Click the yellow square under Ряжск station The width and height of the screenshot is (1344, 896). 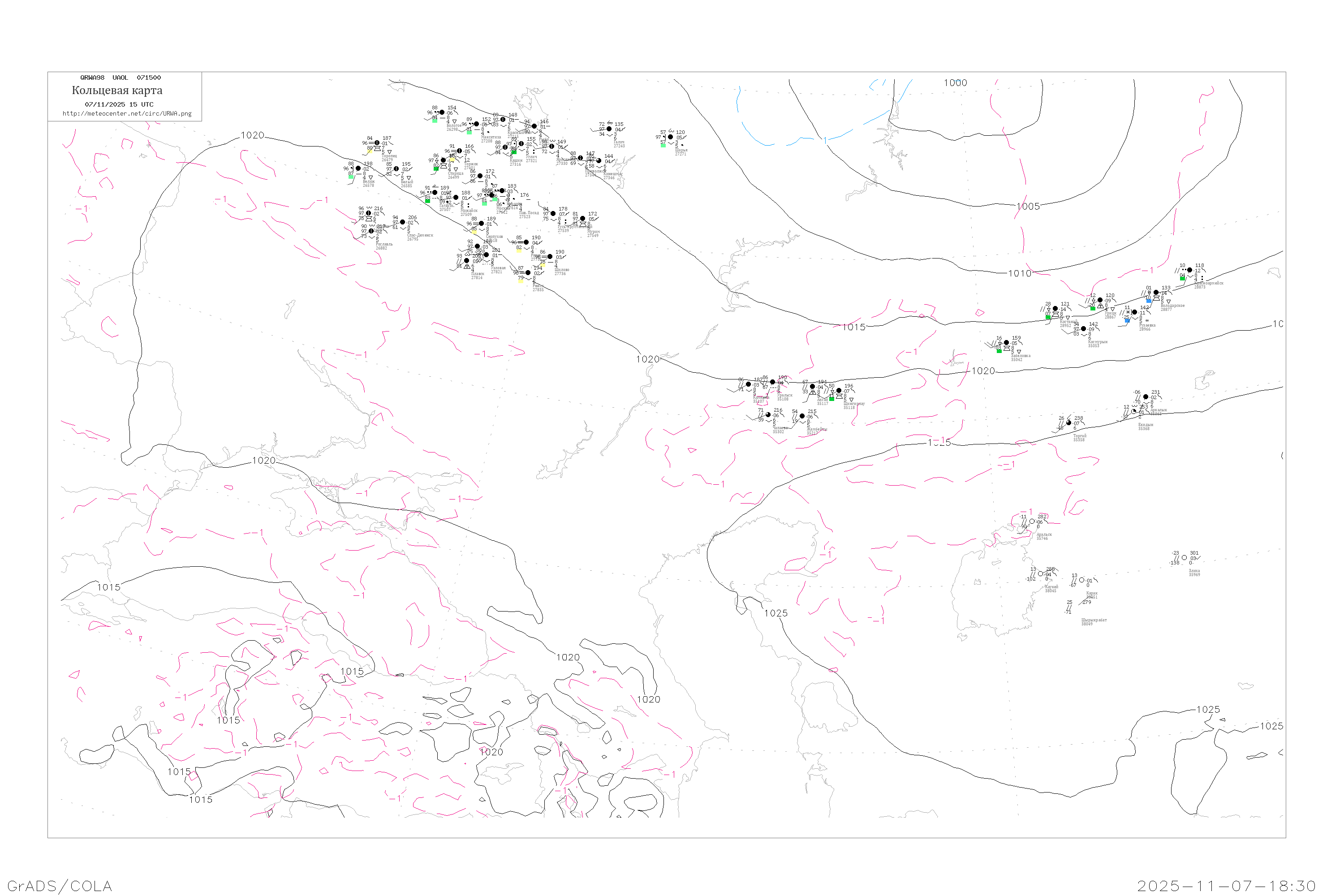click(x=520, y=281)
